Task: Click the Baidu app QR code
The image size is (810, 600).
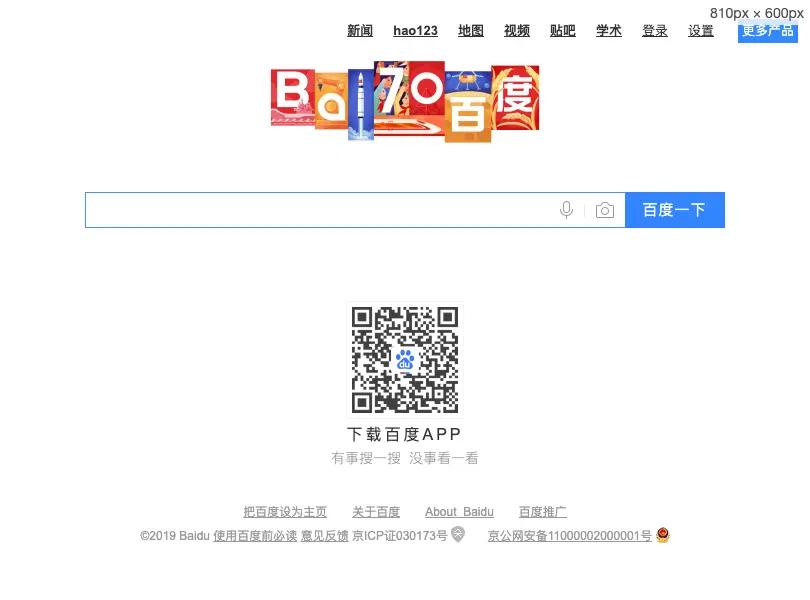Action: 405,360
